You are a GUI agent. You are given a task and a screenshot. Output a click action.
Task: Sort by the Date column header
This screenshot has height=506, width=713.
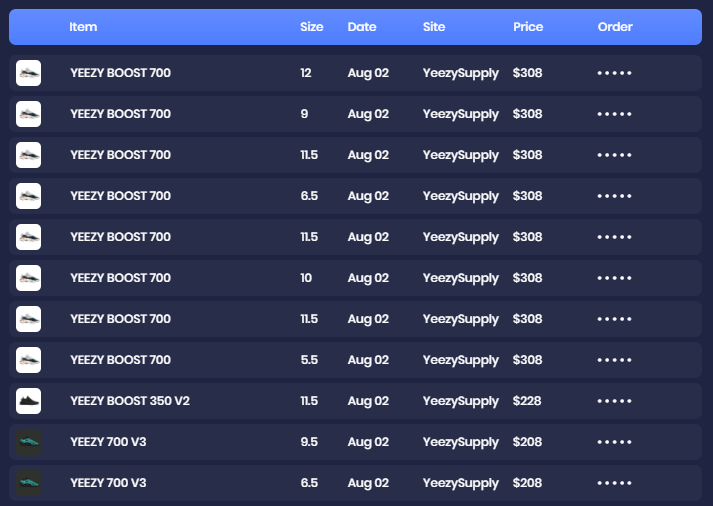tap(362, 27)
